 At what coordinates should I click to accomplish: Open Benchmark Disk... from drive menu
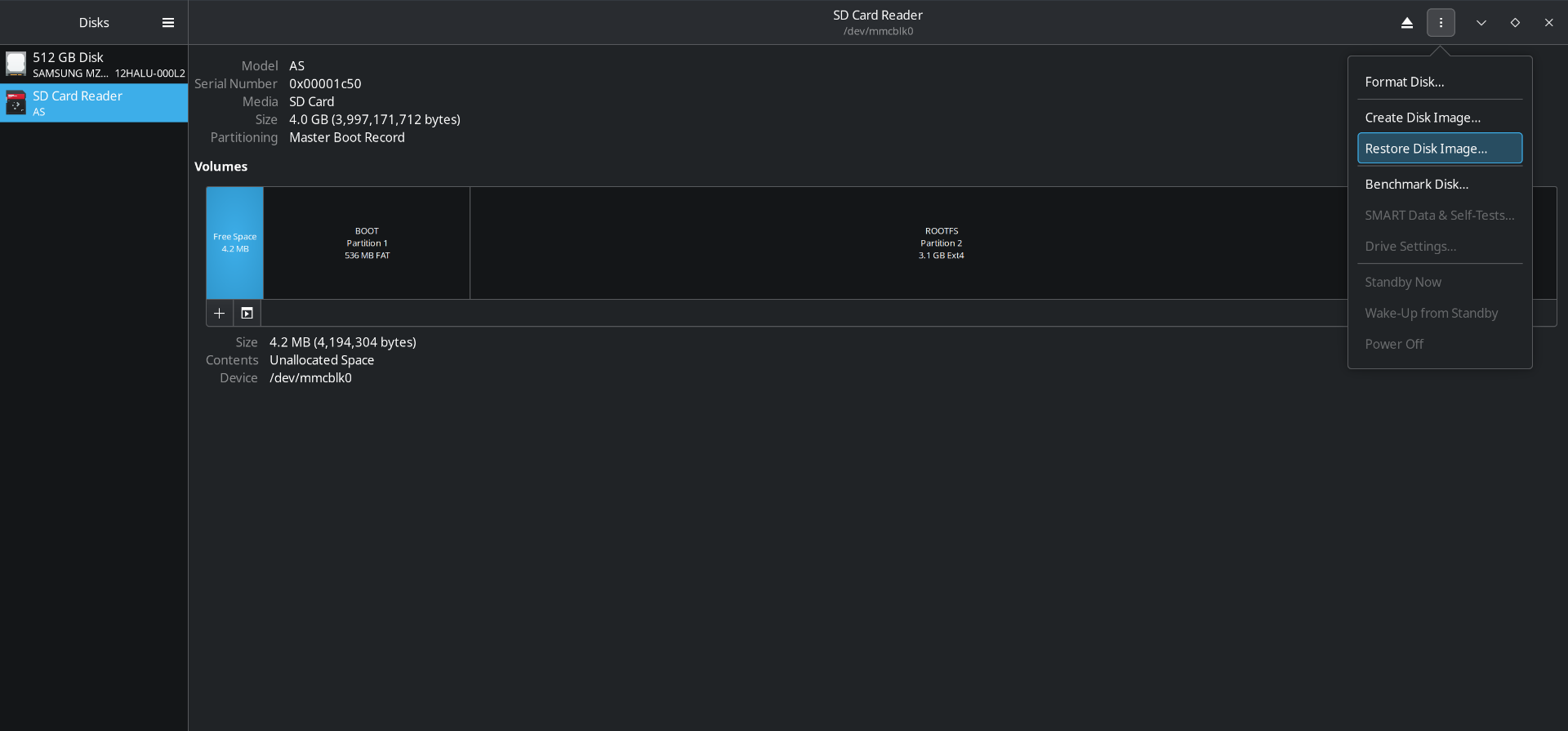pyautogui.click(x=1416, y=185)
